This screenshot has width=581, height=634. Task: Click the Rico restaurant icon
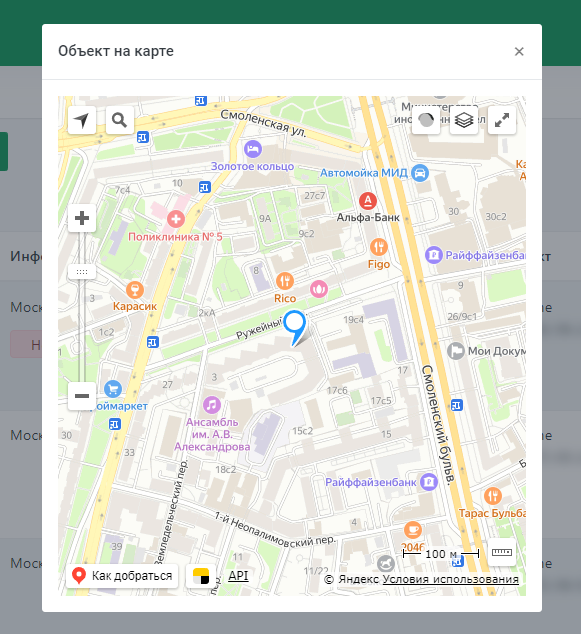285,281
